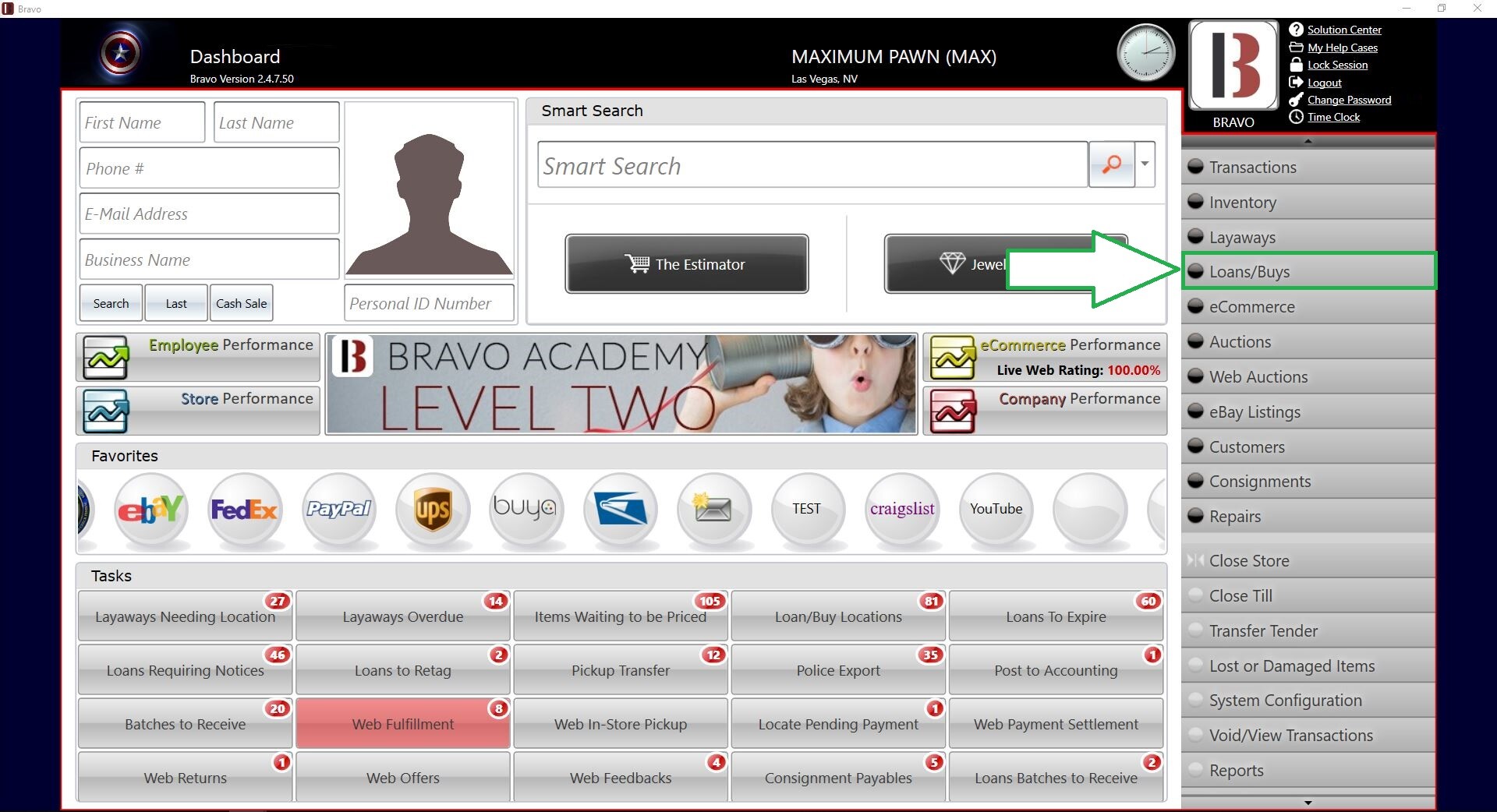Open the USPS eagle favorite icon
This screenshot has height=812, width=1497.
pyautogui.click(x=621, y=510)
